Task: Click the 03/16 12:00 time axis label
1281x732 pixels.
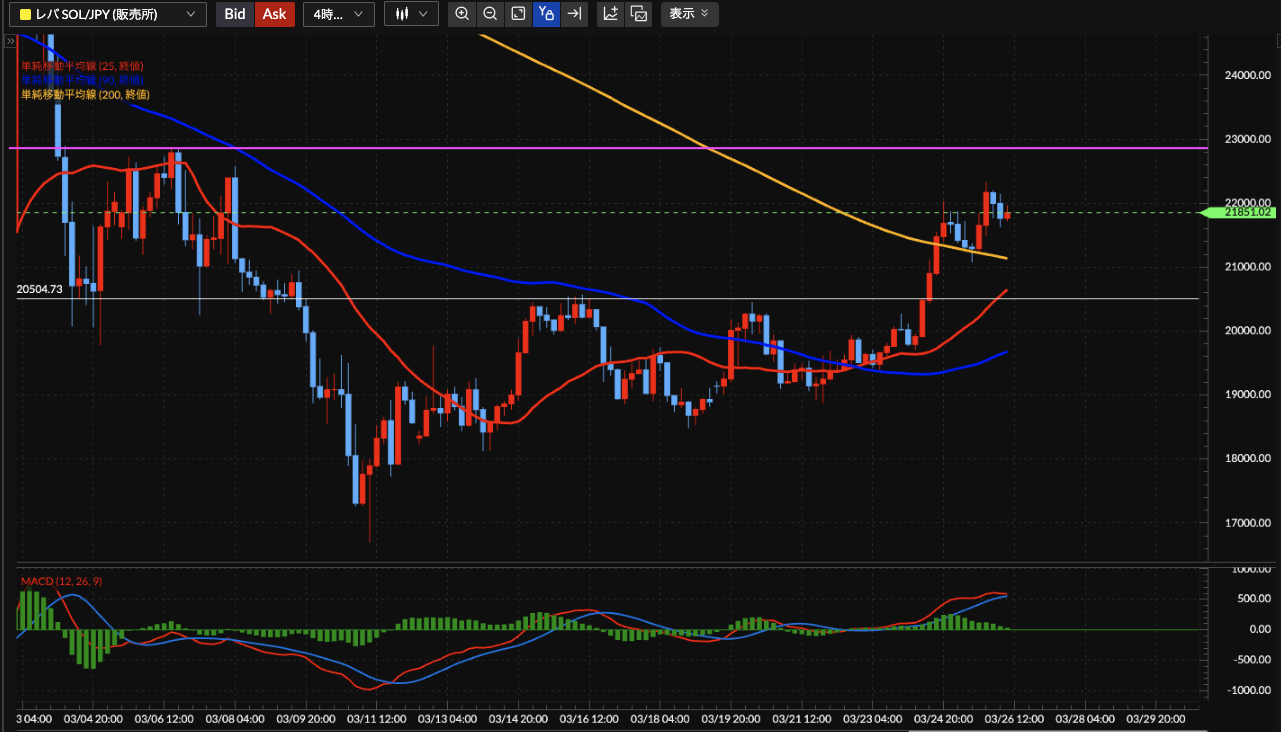Action: coord(589,719)
